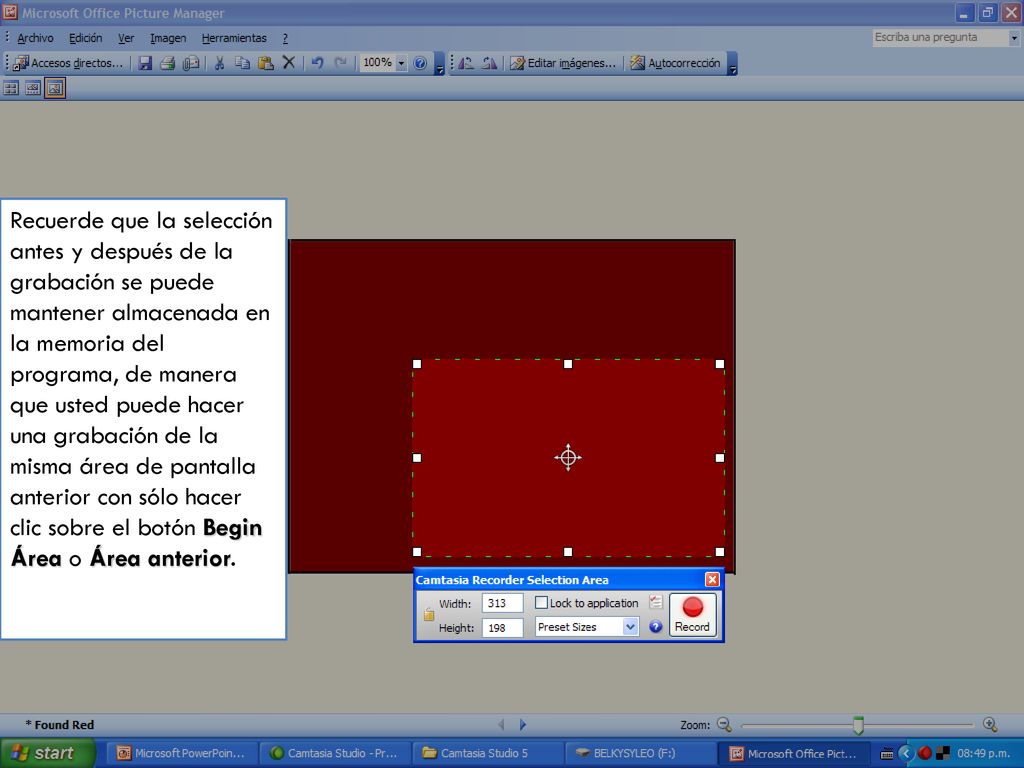Open the Archivo menu
Screen dimensions: 1024x768
click(35, 38)
